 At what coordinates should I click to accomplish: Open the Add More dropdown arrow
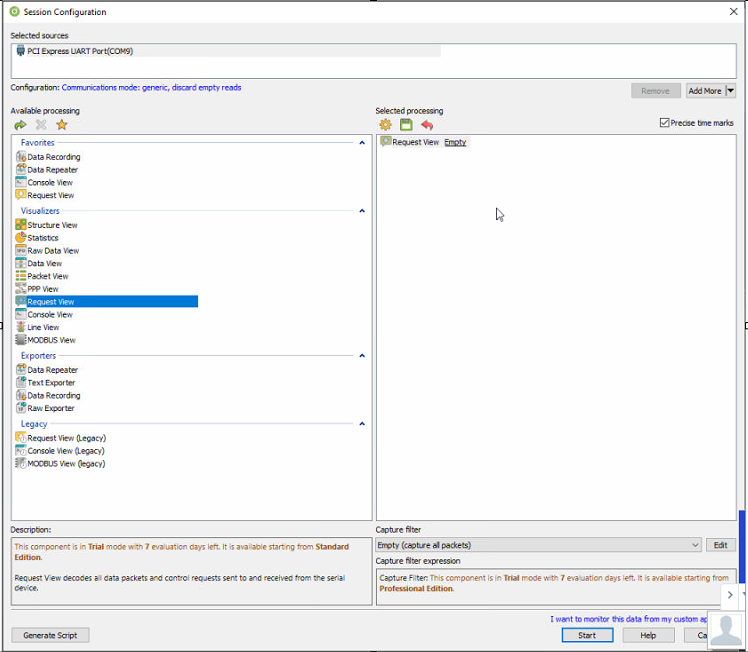pyautogui.click(x=731, y=91)
